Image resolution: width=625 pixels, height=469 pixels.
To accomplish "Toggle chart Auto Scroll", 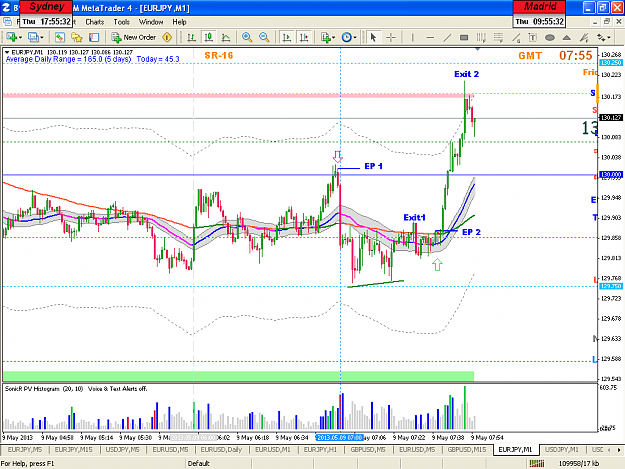I will tap(287, 37).
